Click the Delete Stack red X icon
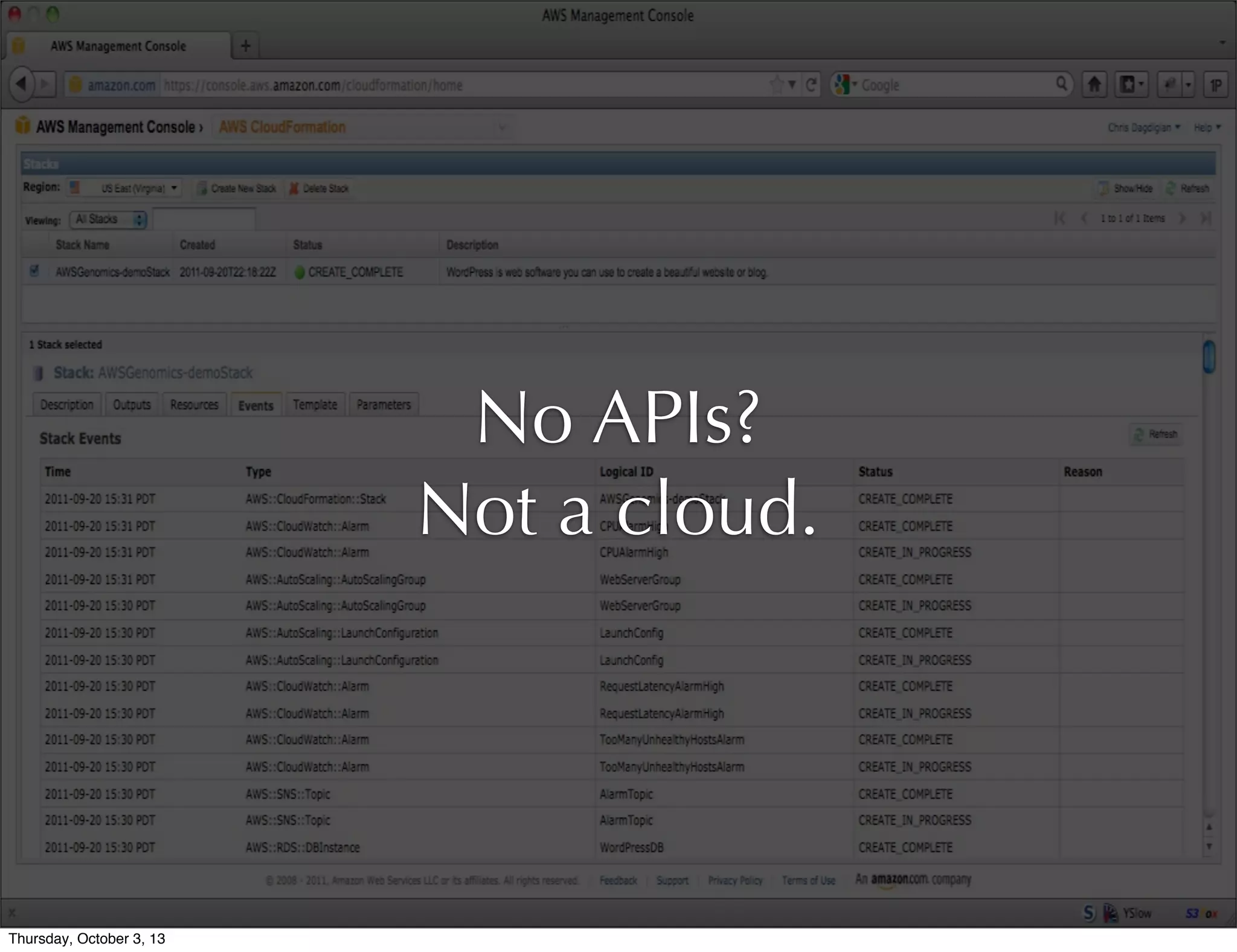 (x=294, y=188)
